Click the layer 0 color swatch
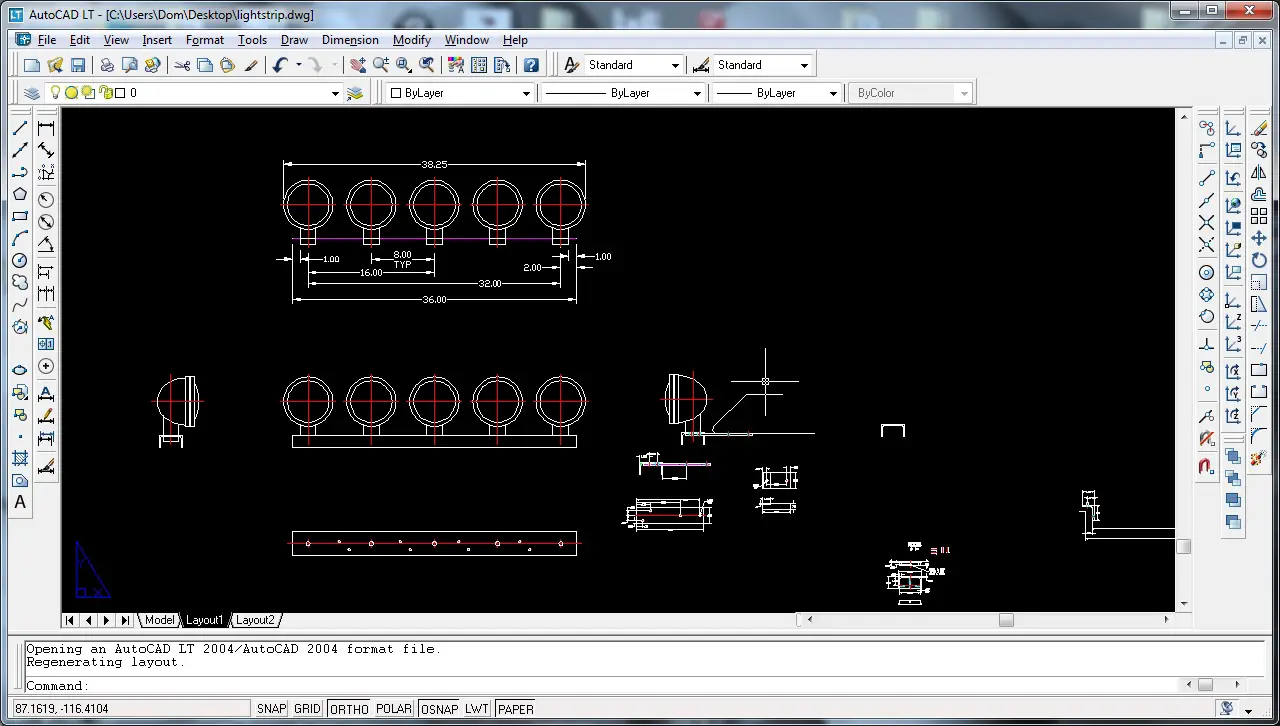The image size is (1280, 726). [120, 93]
